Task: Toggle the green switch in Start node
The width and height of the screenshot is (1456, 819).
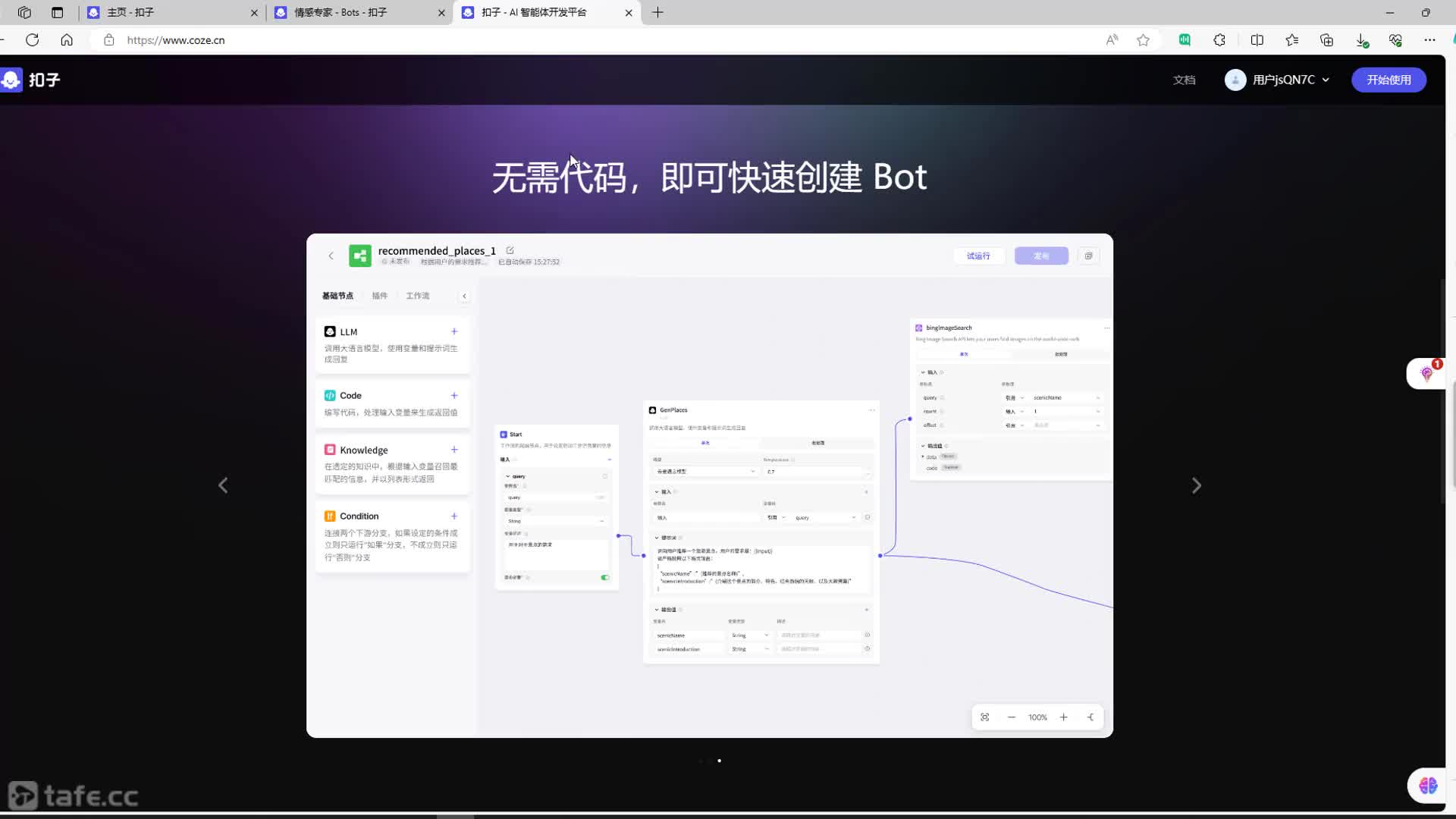Action: pyautogui.click(x=604, y=577)
